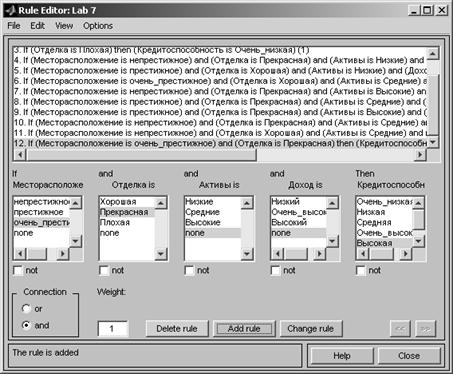Toggle not checkbox under Активы
The width and height of the screenshot is (453, 374).
point(189,270)
